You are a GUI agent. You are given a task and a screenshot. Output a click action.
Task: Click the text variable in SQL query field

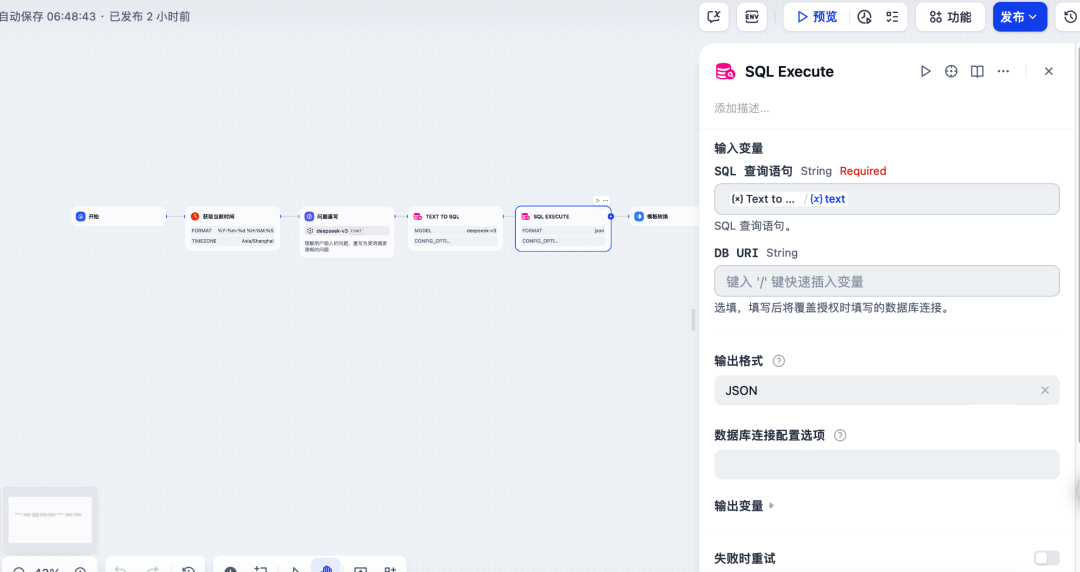tap(827, 198)
